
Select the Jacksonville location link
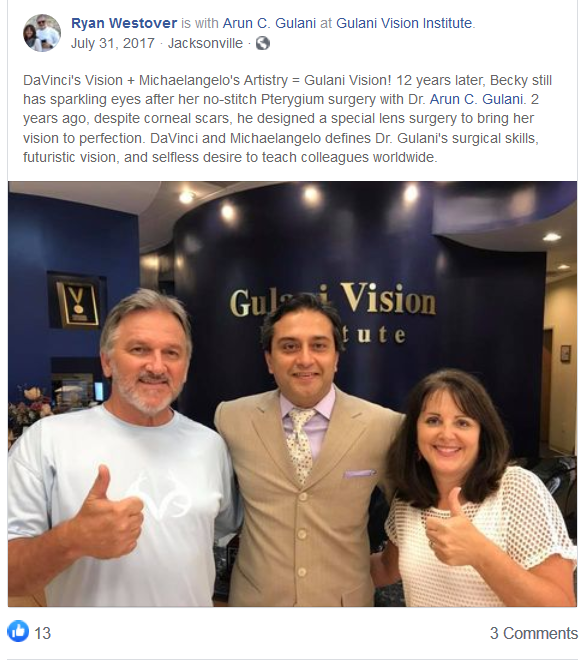[205, 43]
